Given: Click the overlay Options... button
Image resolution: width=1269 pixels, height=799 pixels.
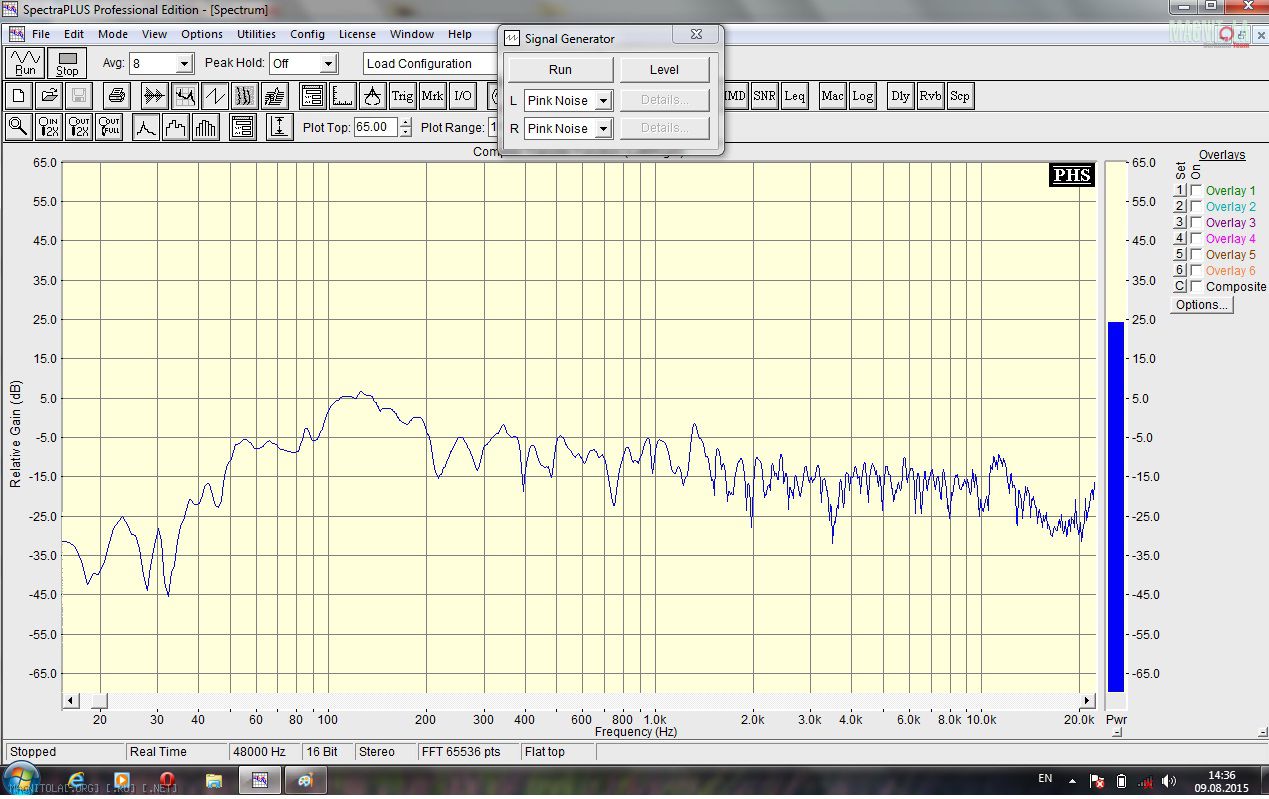Looking at the screenshot, I should (x=1202, y=305).
